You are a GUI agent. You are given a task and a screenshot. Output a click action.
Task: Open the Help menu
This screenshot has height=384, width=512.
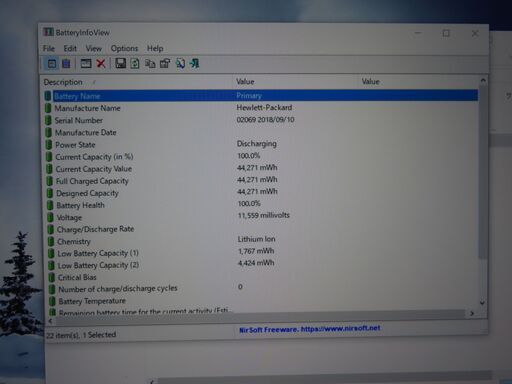(155, 49)
